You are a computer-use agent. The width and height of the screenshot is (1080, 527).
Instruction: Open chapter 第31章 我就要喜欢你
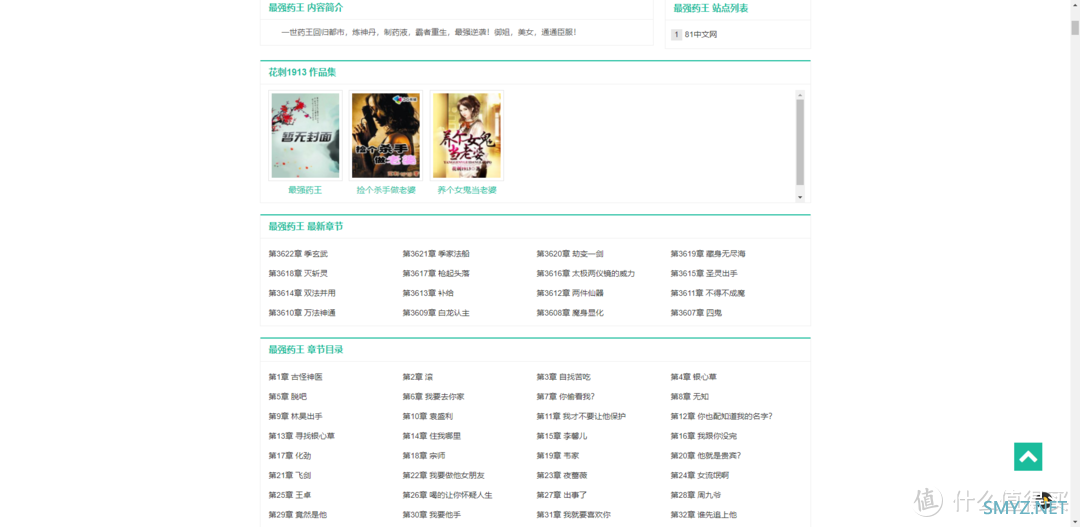[574, 515]
